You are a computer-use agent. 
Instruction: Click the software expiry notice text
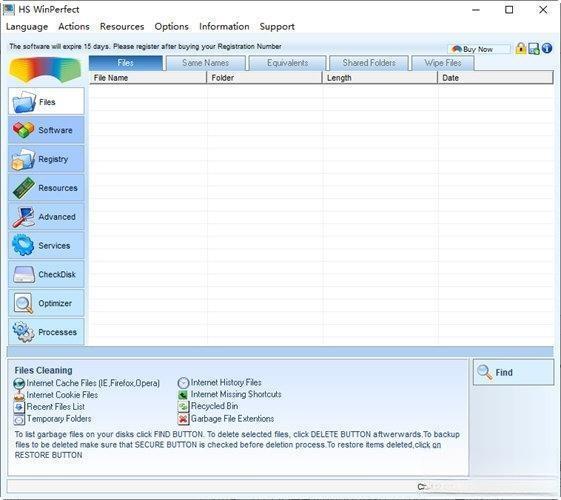pos(145,46)
